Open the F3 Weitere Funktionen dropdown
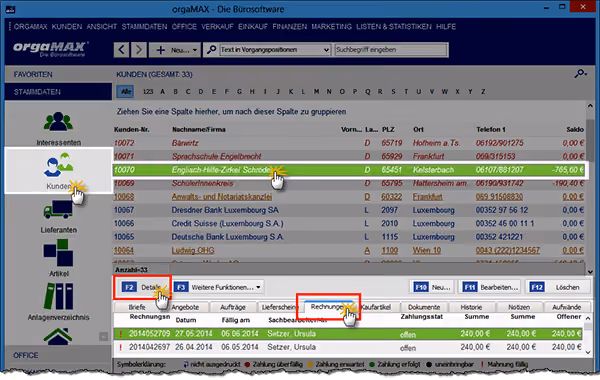Viewport: 600px width, 380px height. click(218, 287)
